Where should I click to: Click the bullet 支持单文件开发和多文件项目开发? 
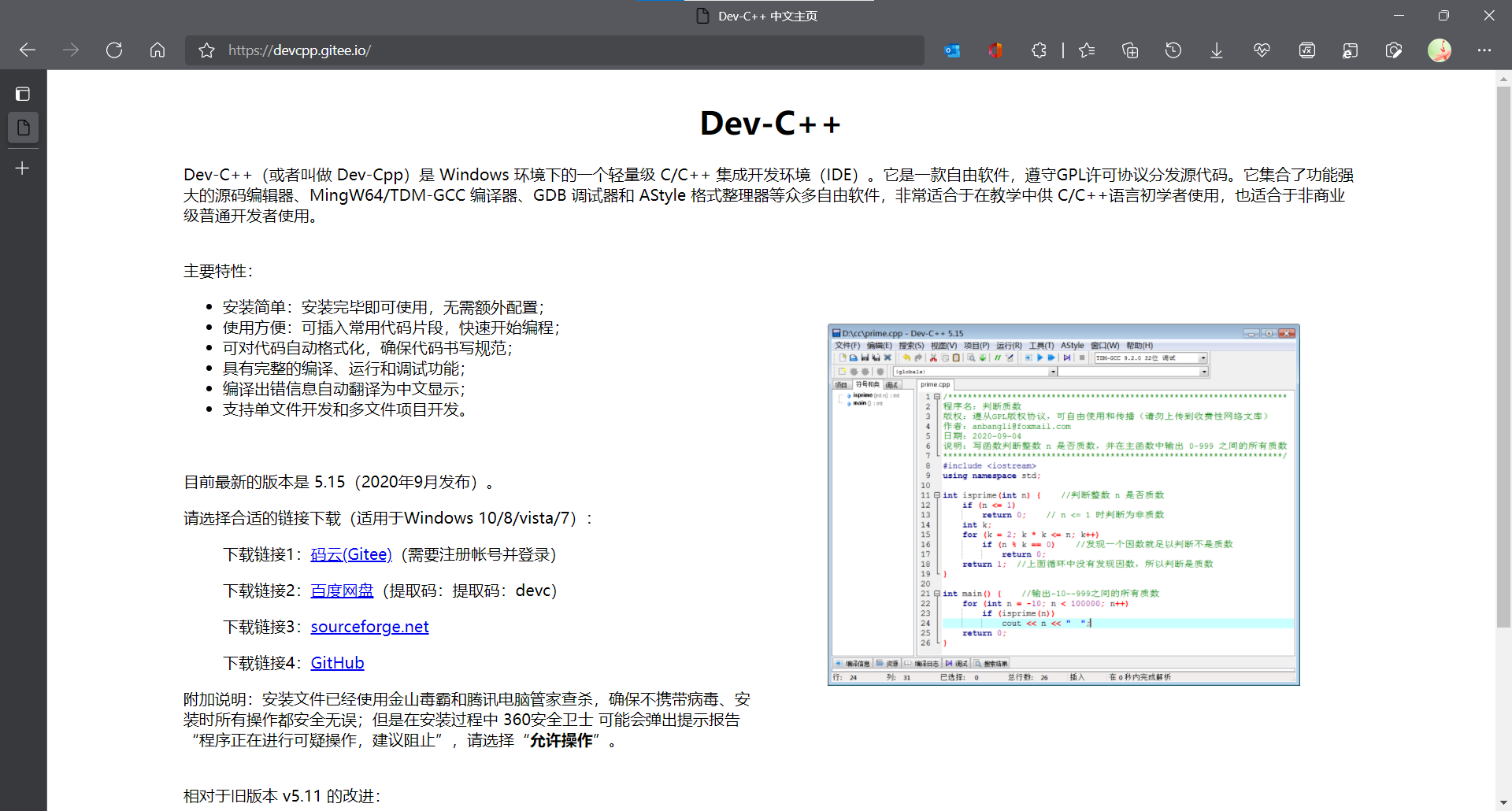coord(346,409)
